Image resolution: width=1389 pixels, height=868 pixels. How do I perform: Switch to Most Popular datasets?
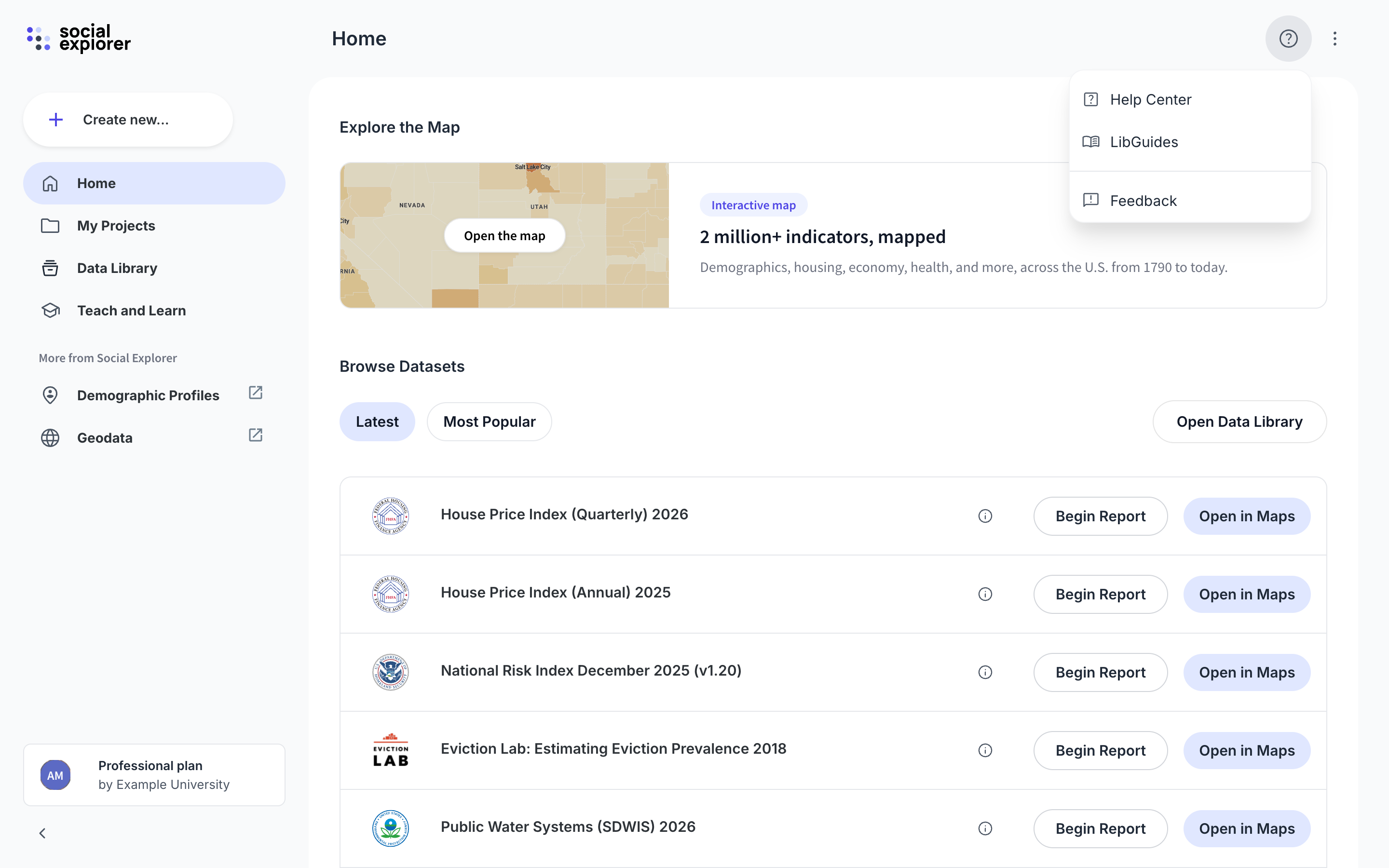(x=489, y=421)
